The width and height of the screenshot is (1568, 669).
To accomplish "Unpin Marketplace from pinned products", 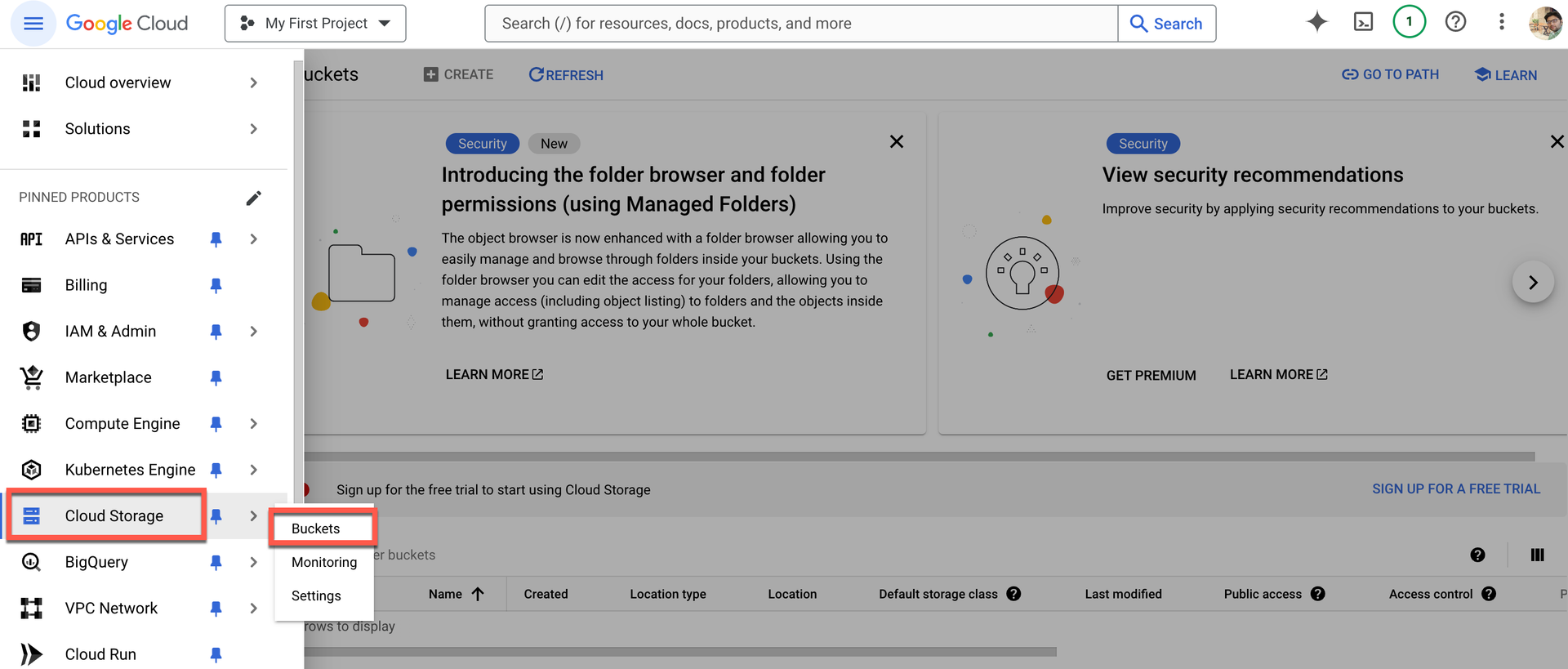I will pos(216,377).
